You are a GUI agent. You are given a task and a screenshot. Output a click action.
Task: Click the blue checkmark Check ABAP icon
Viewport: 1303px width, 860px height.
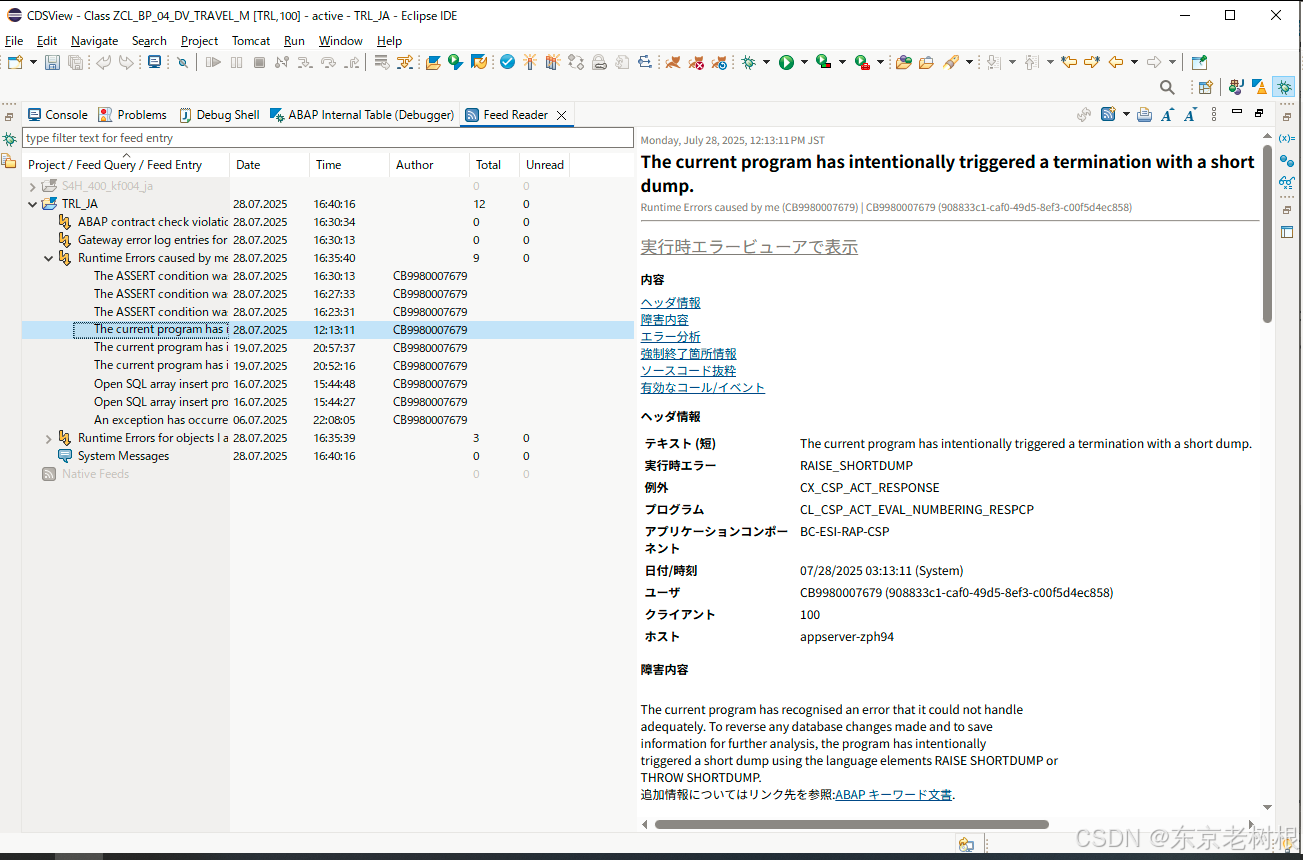click(507, 62)
